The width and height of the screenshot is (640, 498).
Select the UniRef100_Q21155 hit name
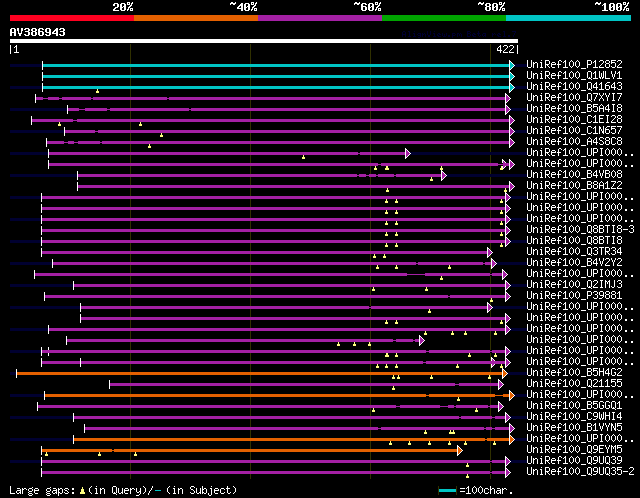pyautogui.click(x=574, y=383)
